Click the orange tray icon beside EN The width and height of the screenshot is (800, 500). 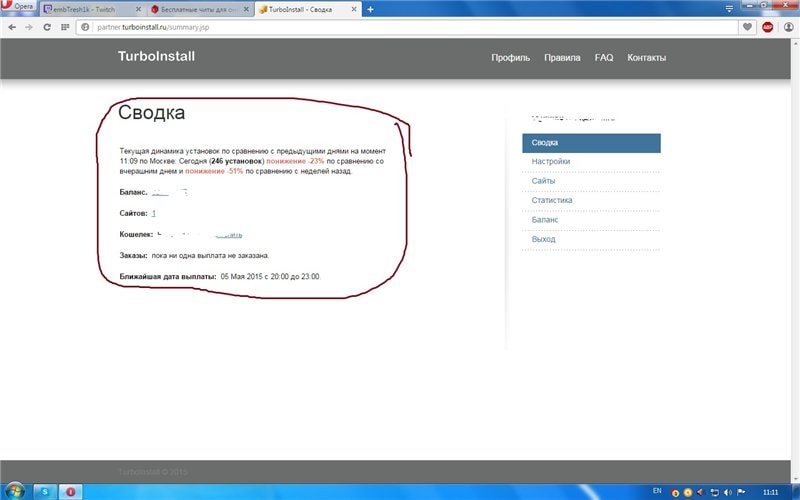pyautogui.click(x=676, y=493)
